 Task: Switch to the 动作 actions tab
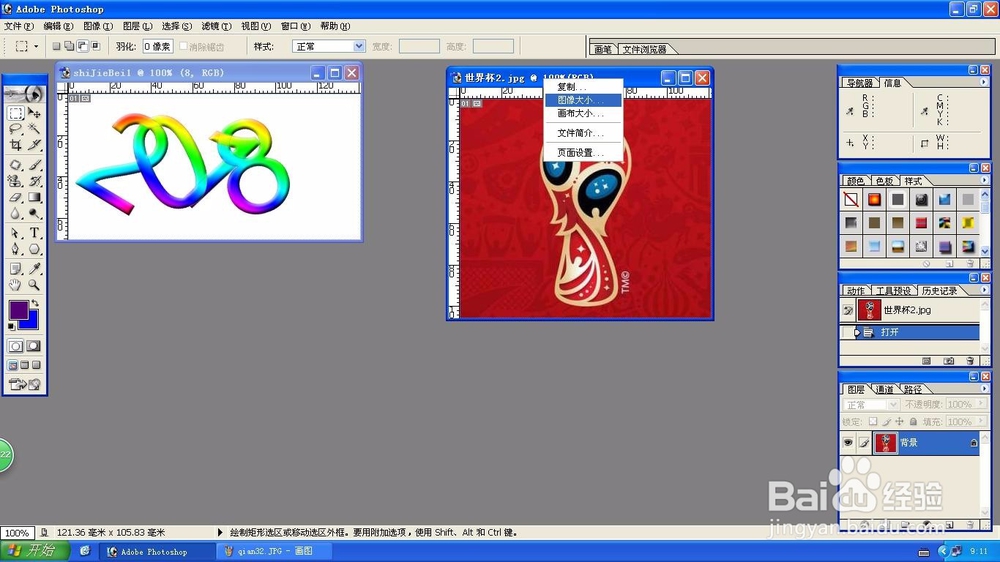click(x=855, y=291)
